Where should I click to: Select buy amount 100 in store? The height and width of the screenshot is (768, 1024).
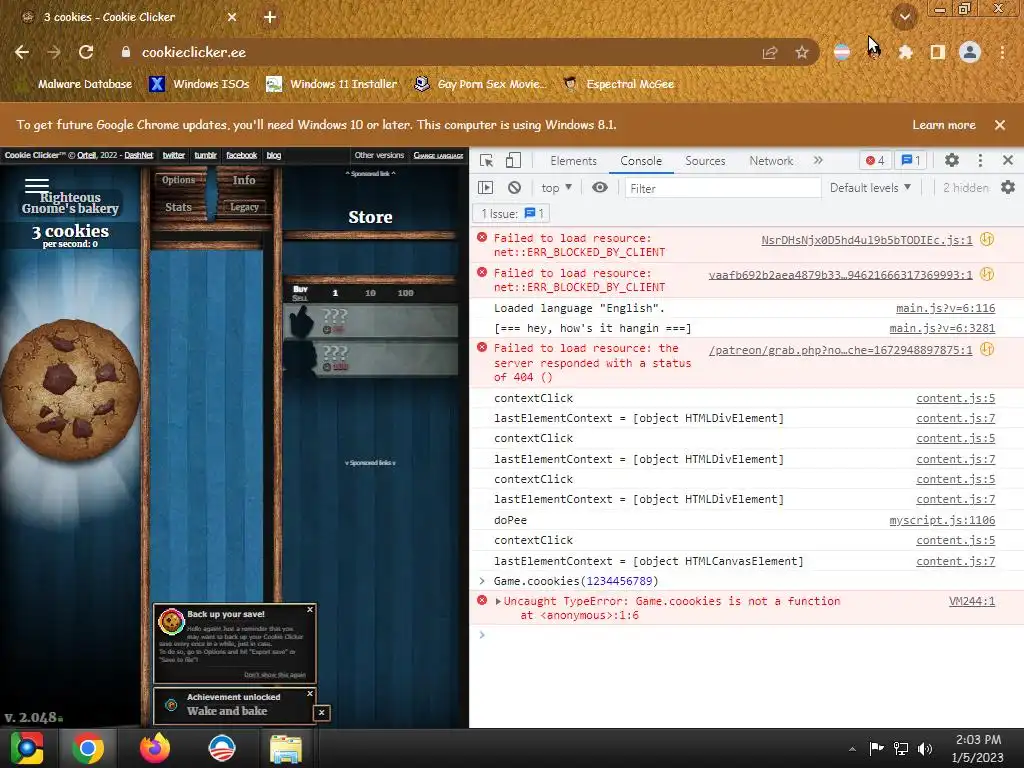pyautogui.click(x=406, y=293)
